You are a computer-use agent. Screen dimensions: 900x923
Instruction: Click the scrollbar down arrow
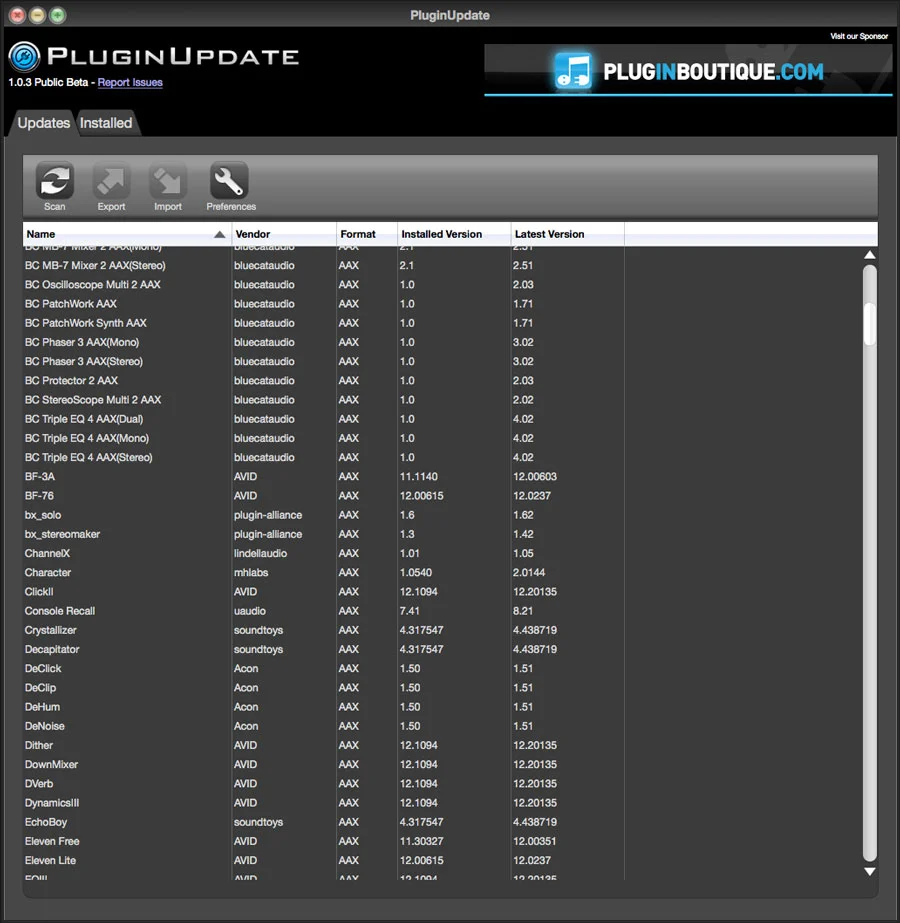click(869, 871)
